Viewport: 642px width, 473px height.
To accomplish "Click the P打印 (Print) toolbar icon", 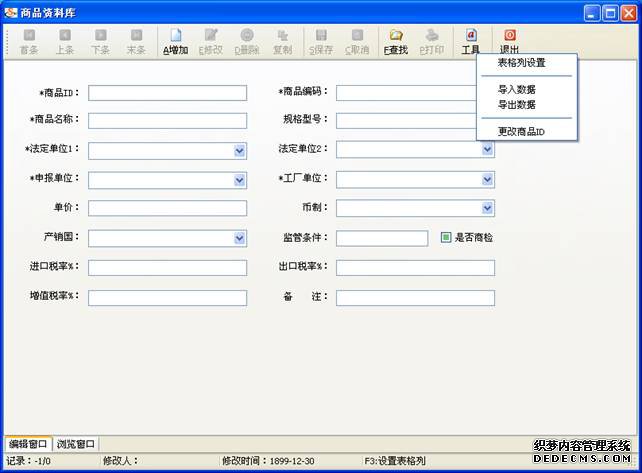I will (432, 41).
